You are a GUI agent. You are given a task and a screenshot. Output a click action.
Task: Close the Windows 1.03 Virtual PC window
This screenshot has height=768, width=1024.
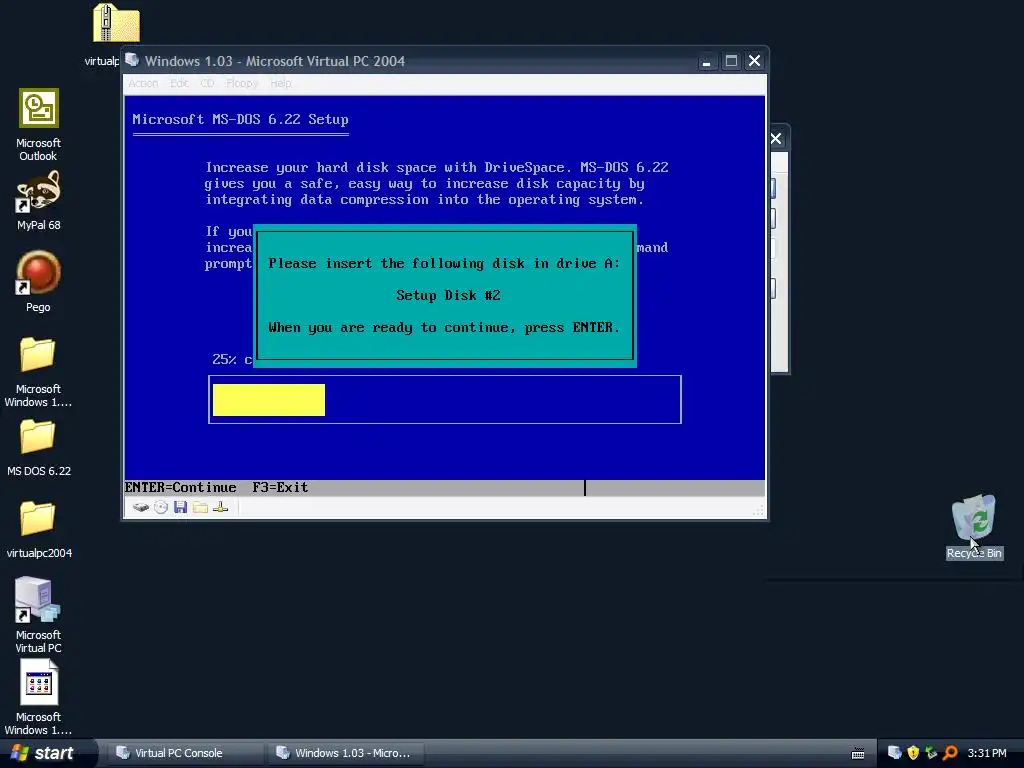click(754, 61)
